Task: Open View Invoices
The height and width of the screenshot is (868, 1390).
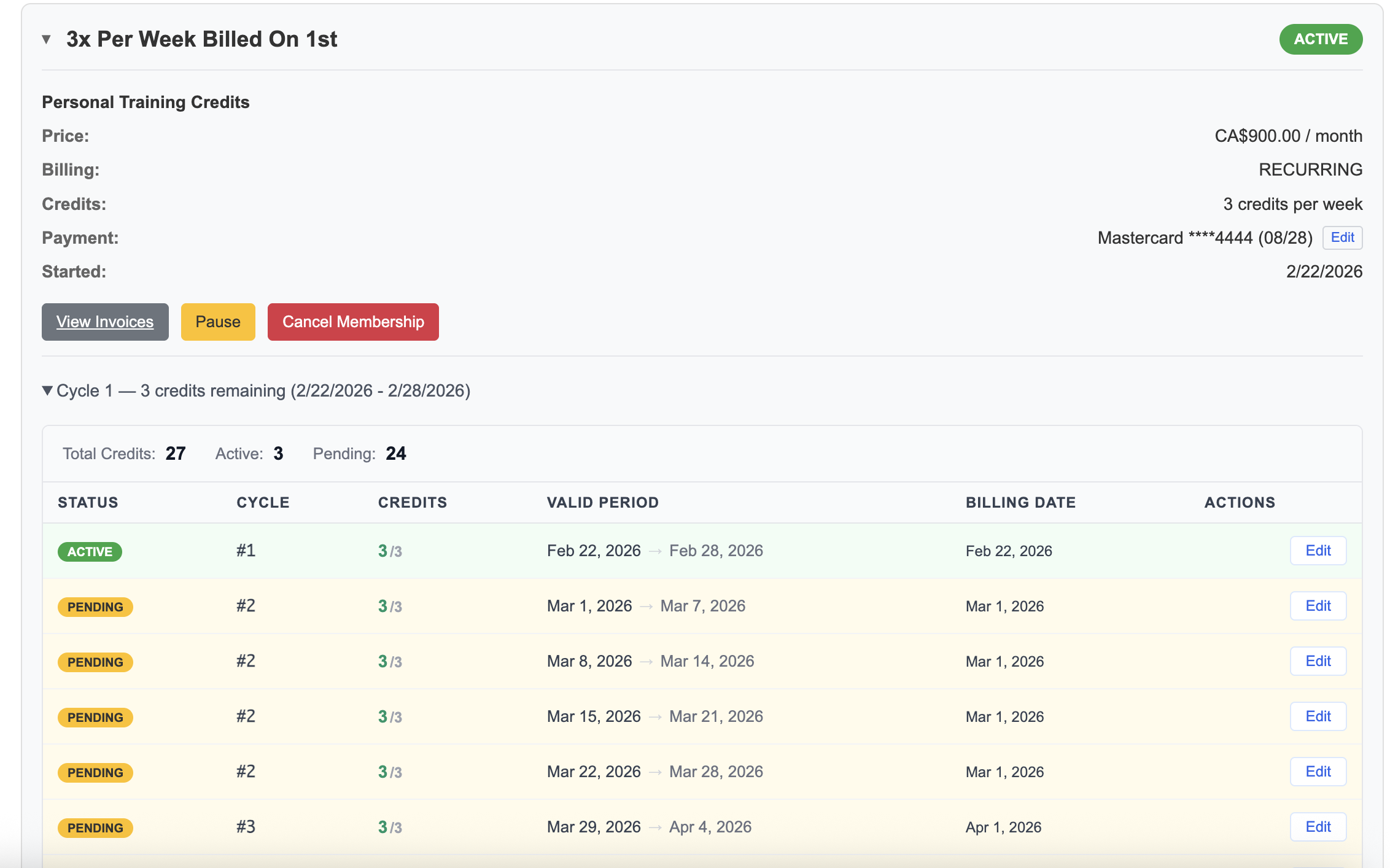Action: pos(105,322)
